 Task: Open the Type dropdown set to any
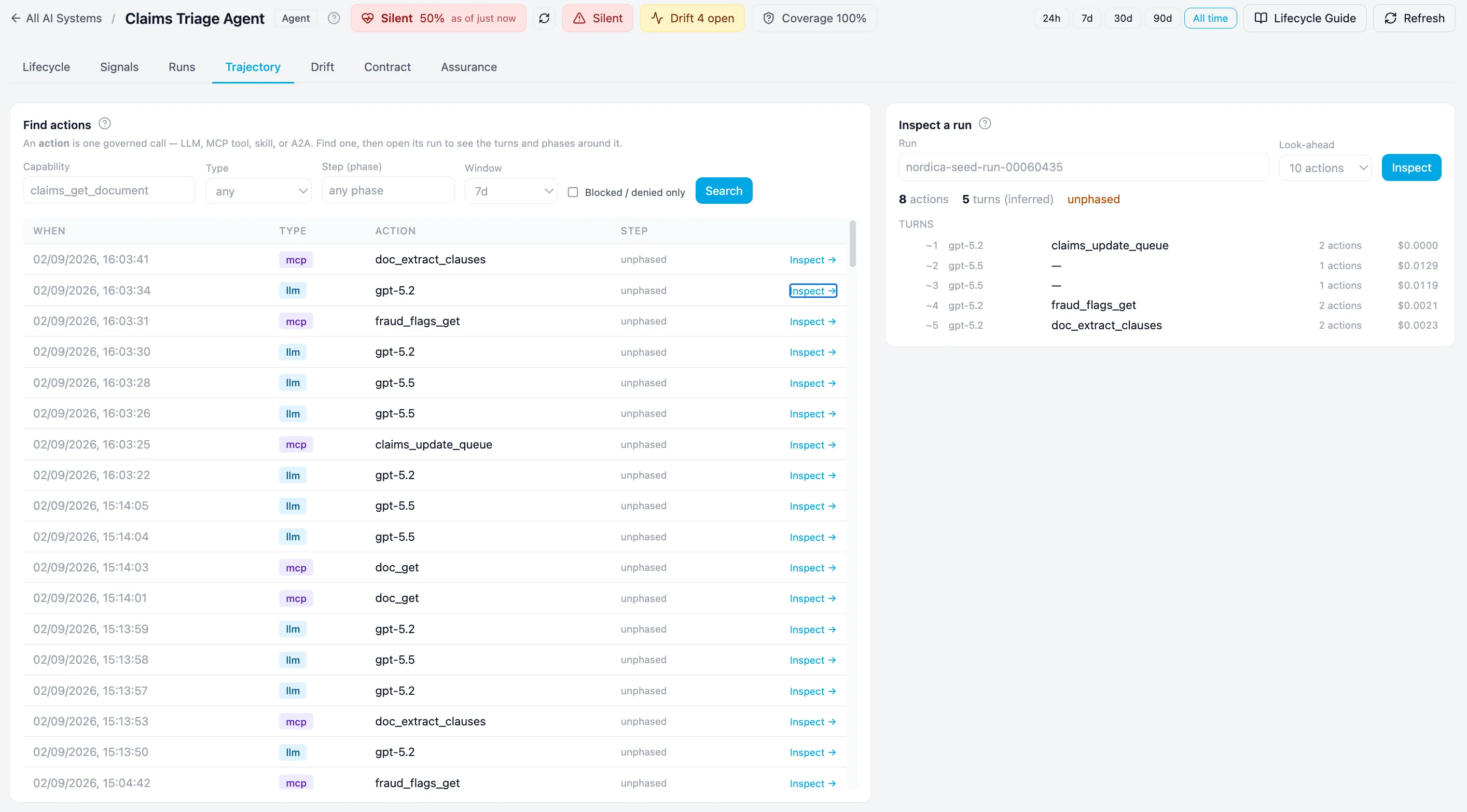(x=258, y=191)
